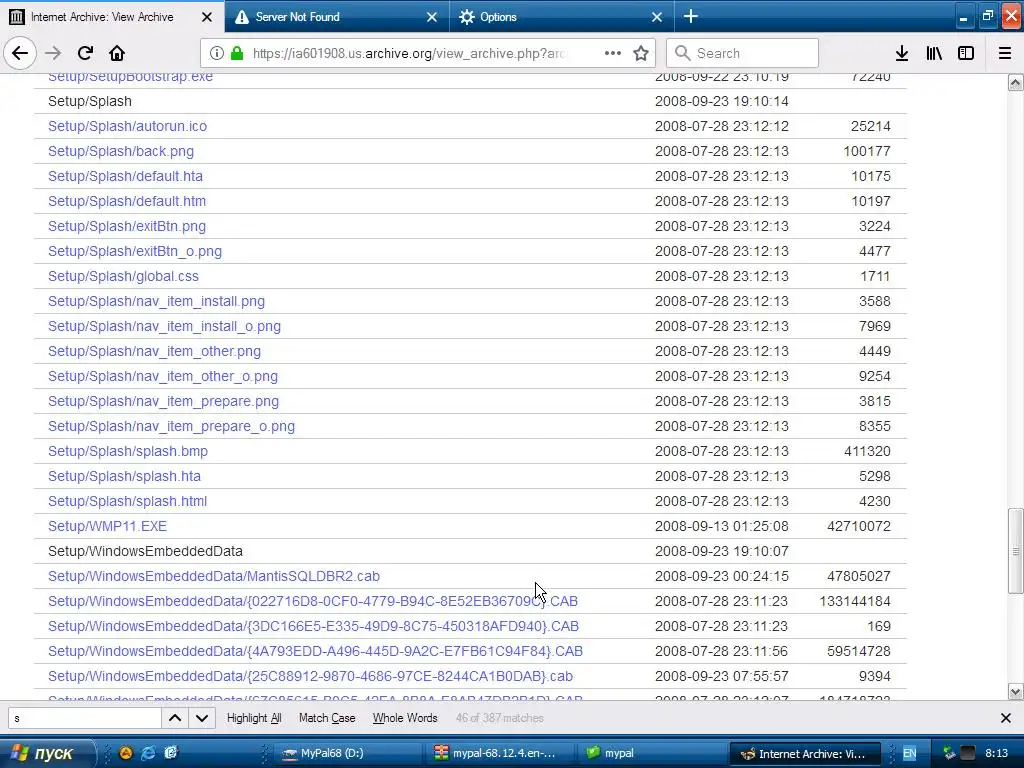
Task: Toggle Highlight All in find bar
Action: pyautogui.click(x=254, y=718)
